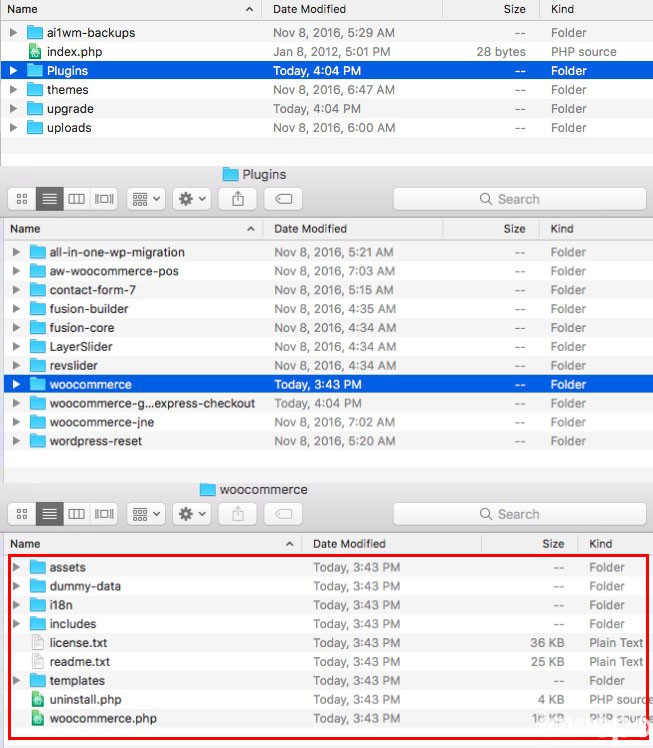Viewport: 653px width, 748px height.
Task: Click the fusion-builder folder icon
Action: (38, 309)
